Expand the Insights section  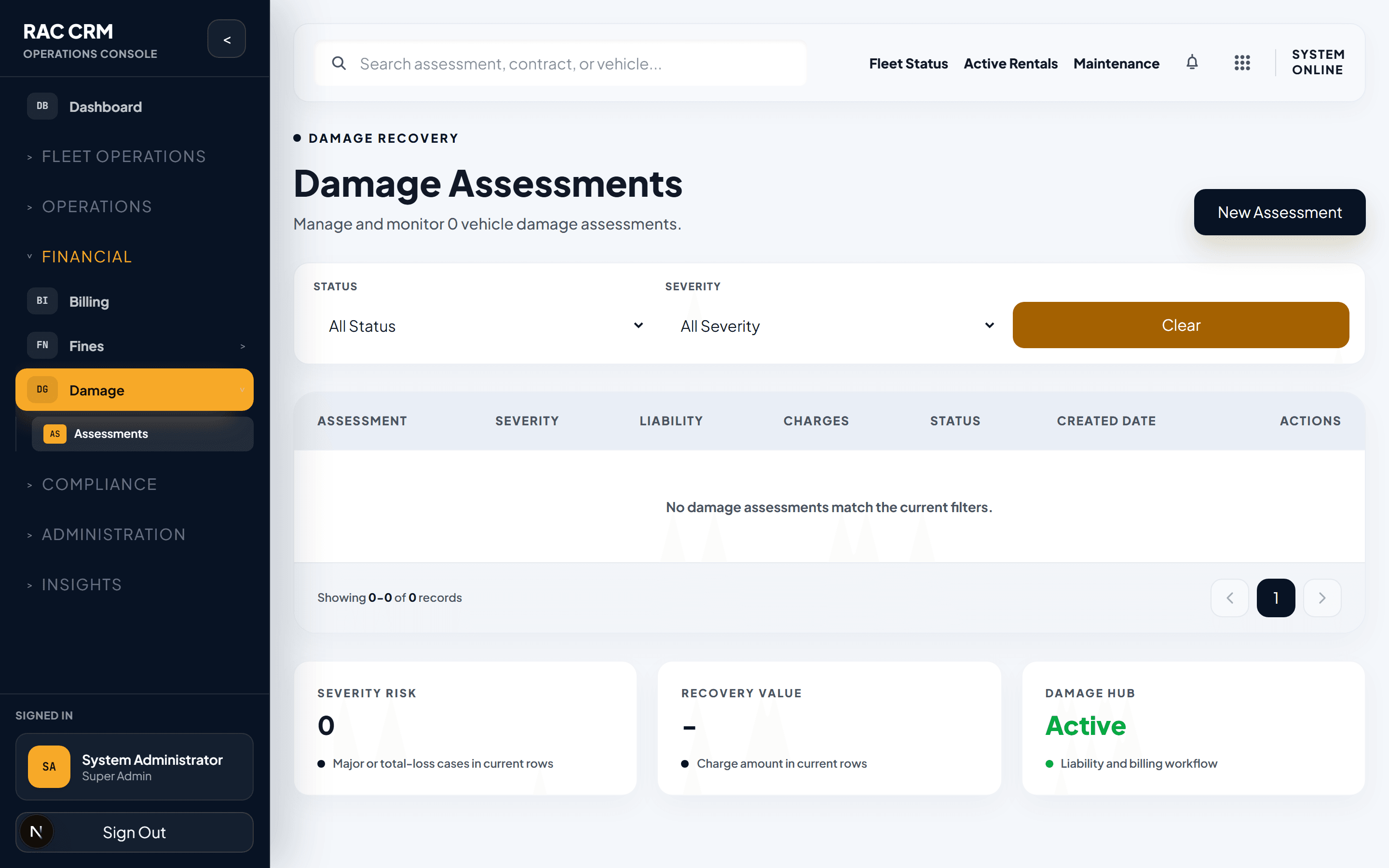click(x=74, y=584)
